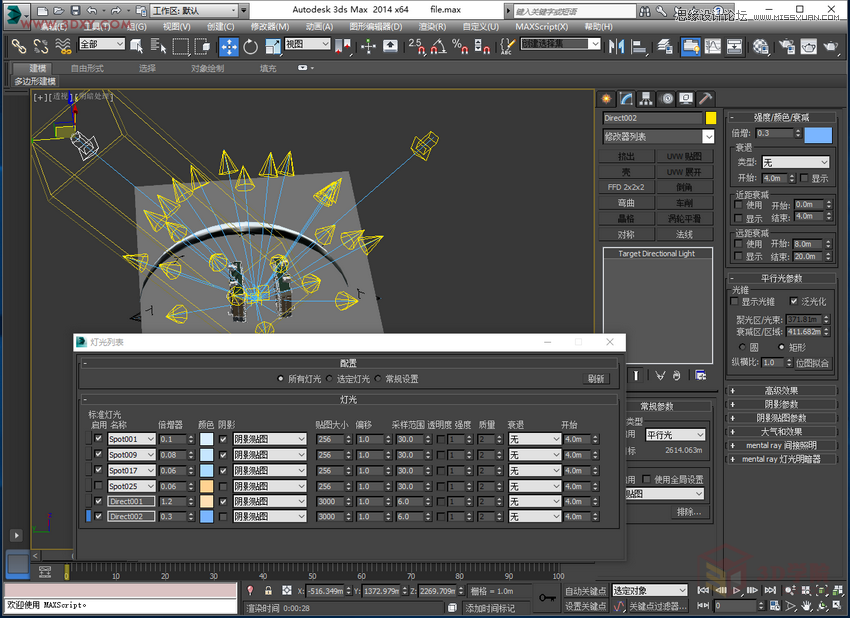Switch to the Create command panel tab
The width and height of the screenshot is (850, 618).
click(x=605, y=99)
